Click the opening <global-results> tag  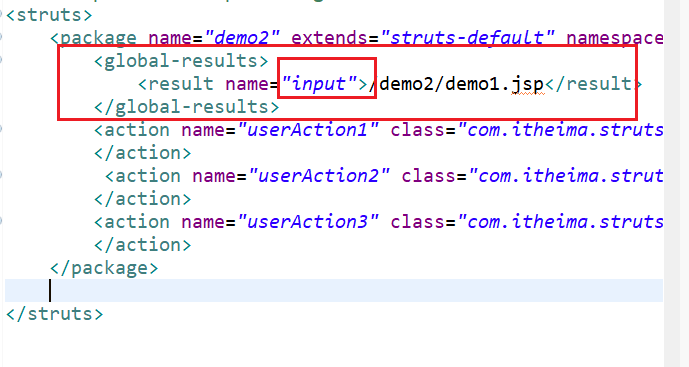(181, 61)
